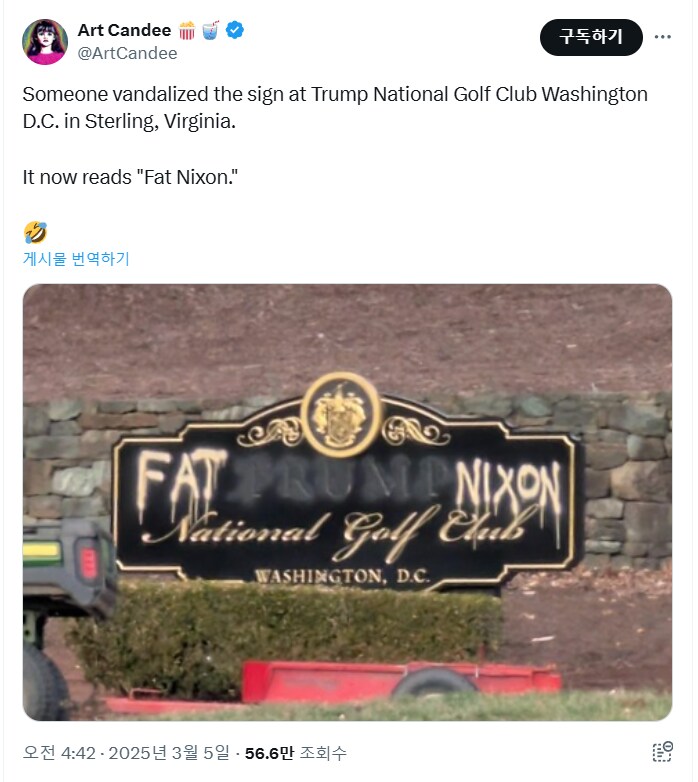Open the Art Candee profile avatar
Screen dimensions: 698x782
point(45,42)
